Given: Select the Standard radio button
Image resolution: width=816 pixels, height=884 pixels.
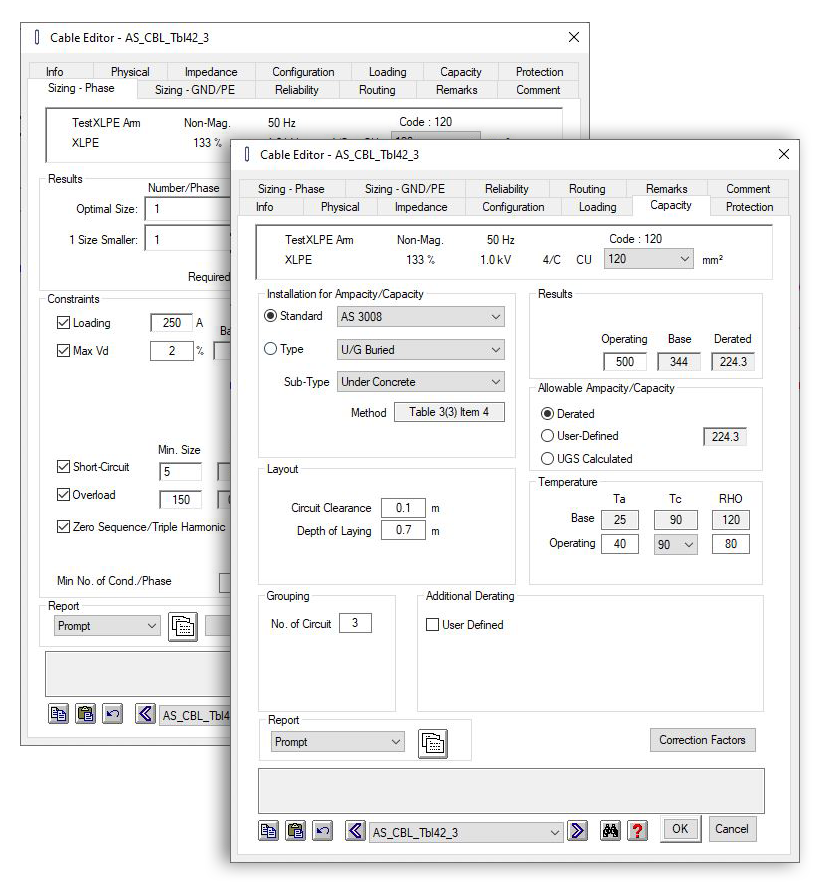Looking at the screenshot, I should click(x=271, y=316).
